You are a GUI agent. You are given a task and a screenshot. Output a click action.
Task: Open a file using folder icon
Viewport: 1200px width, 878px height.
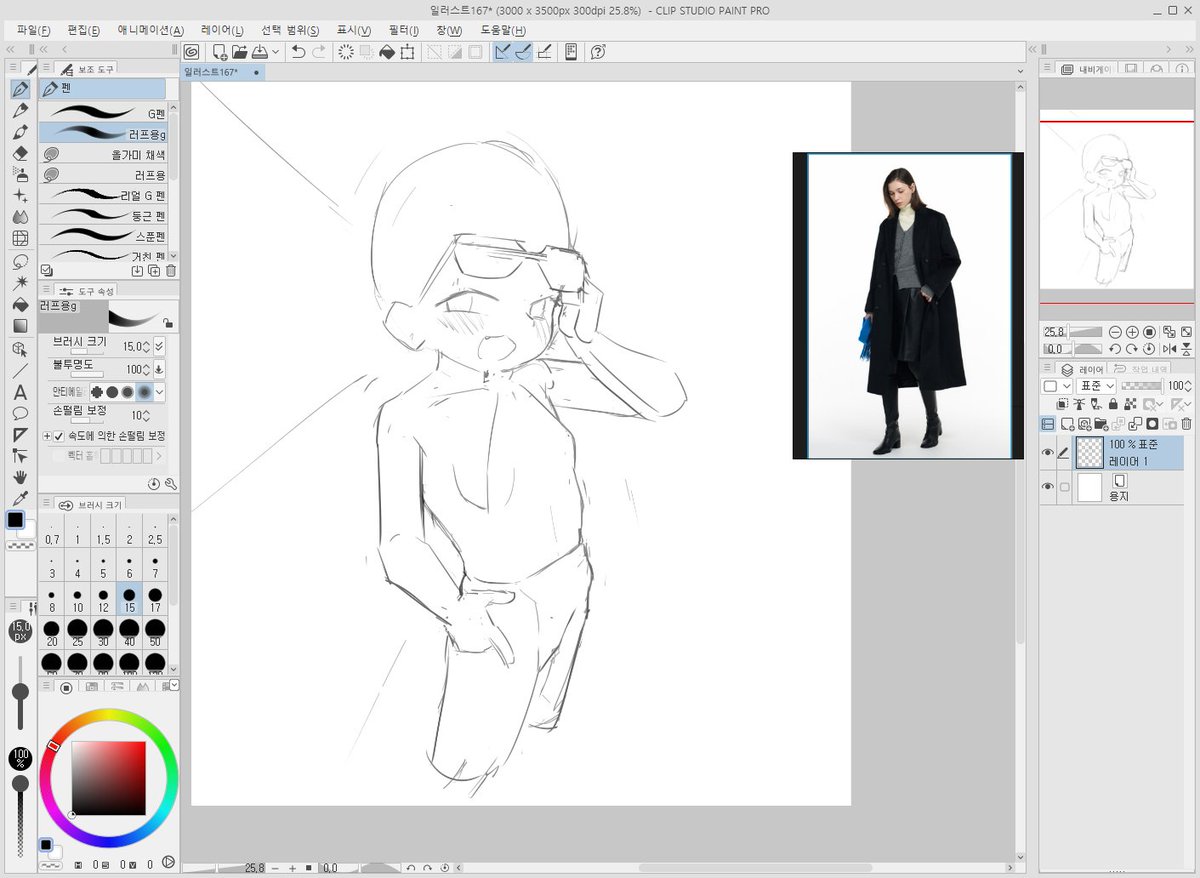click(x=240, y=51)
